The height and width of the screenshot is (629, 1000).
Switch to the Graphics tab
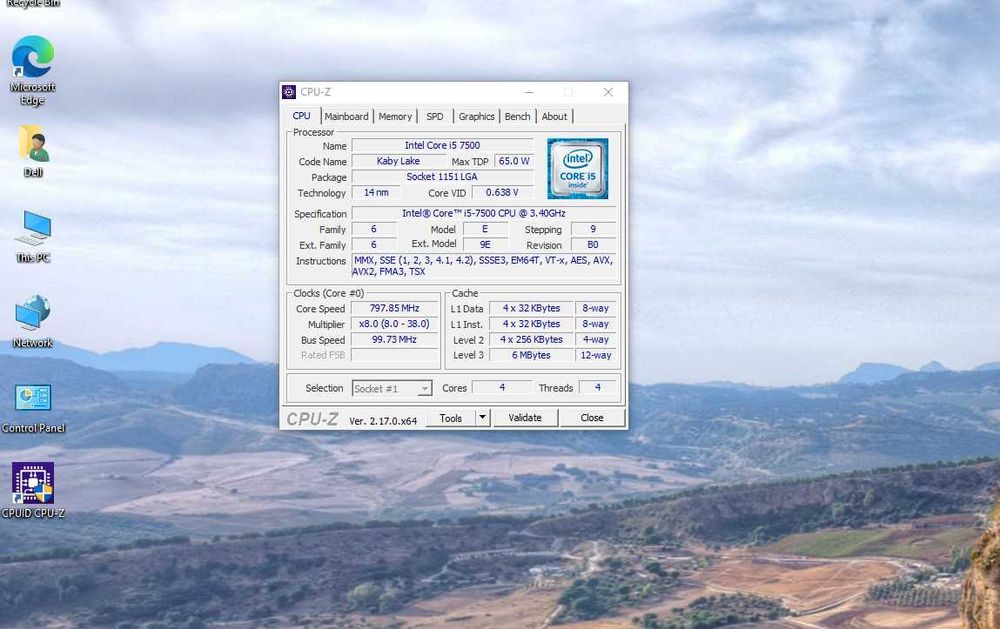tap(476, 116)
